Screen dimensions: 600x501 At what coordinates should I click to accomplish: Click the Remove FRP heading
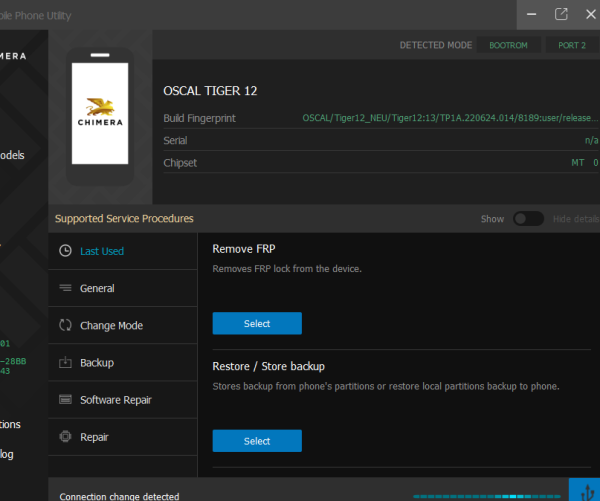(244, 249)
